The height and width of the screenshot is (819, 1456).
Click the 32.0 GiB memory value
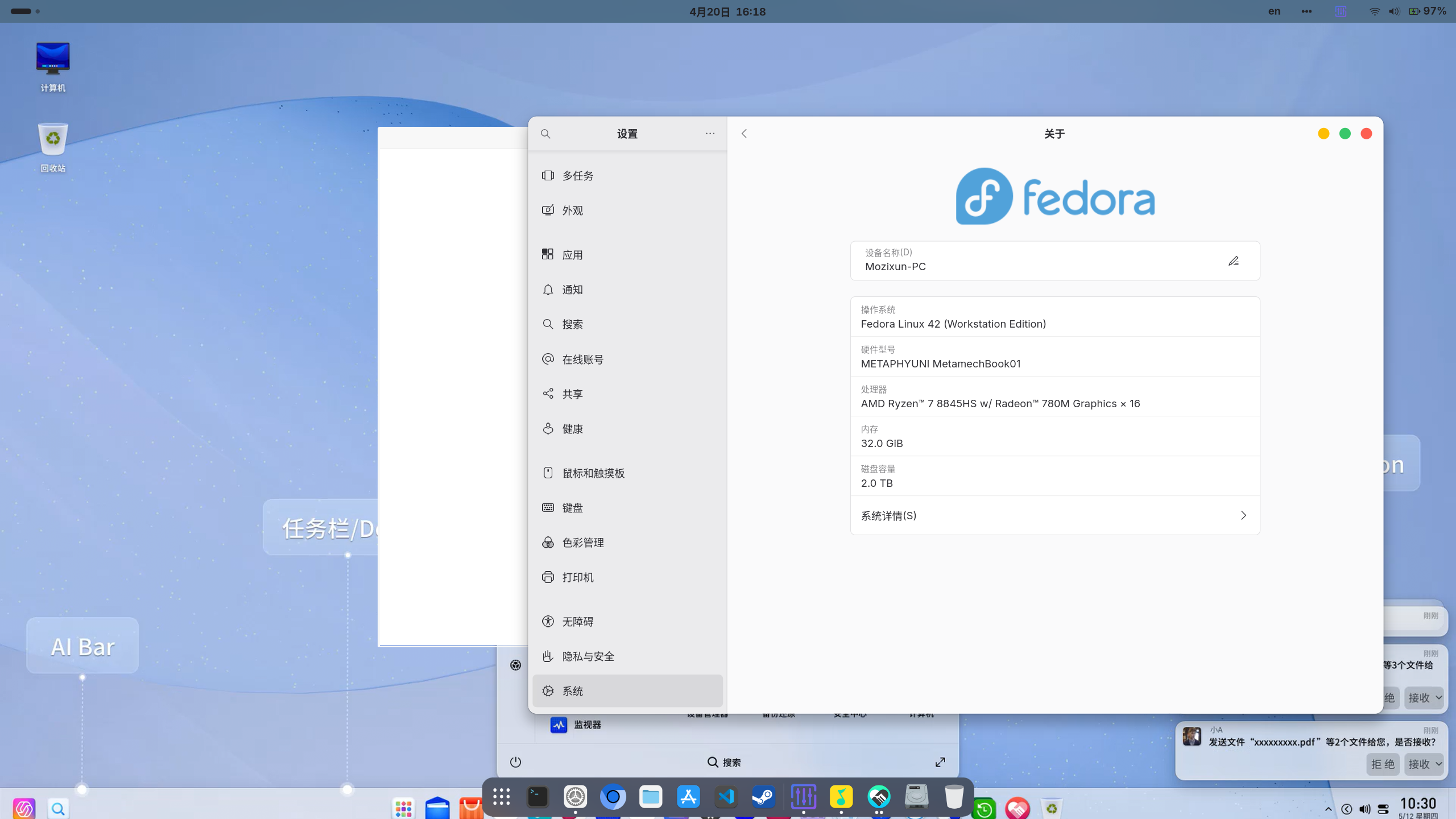[x=882, y=444]
